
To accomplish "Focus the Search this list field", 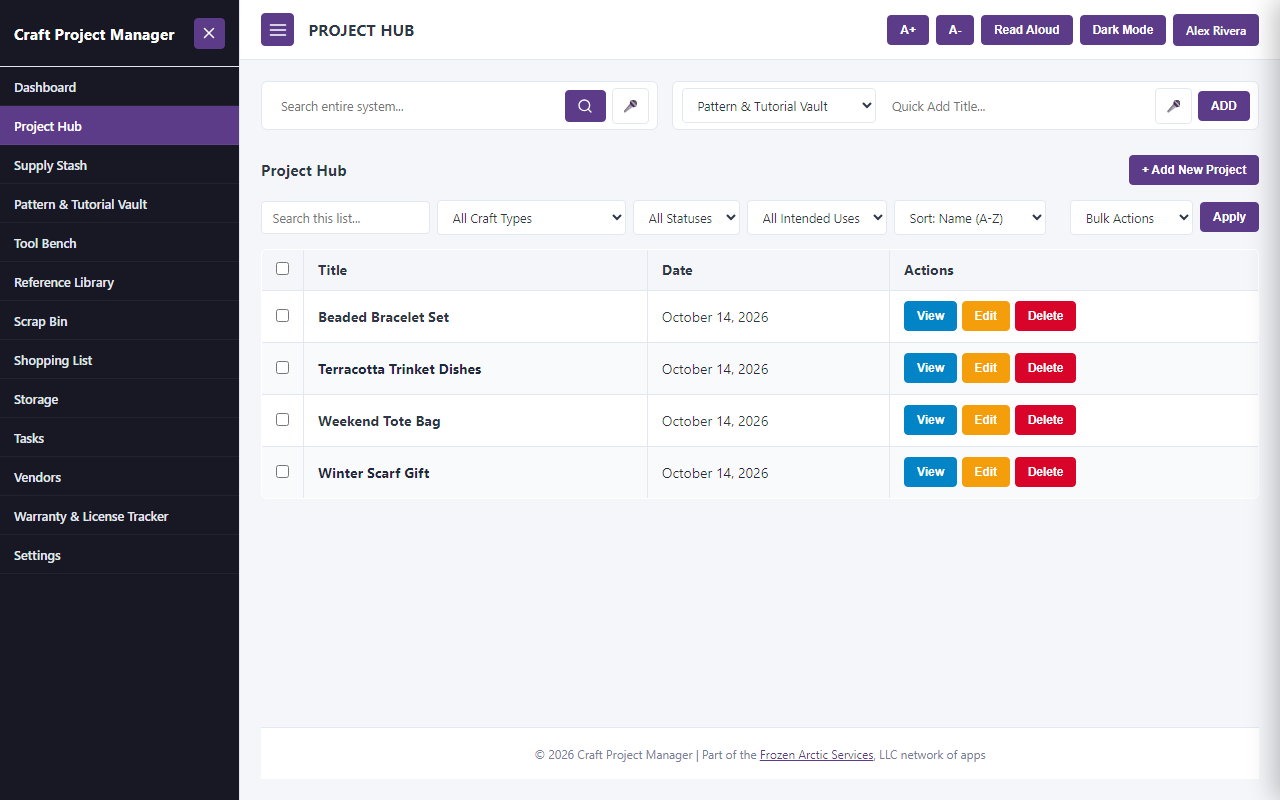I will tap(345, 218).
